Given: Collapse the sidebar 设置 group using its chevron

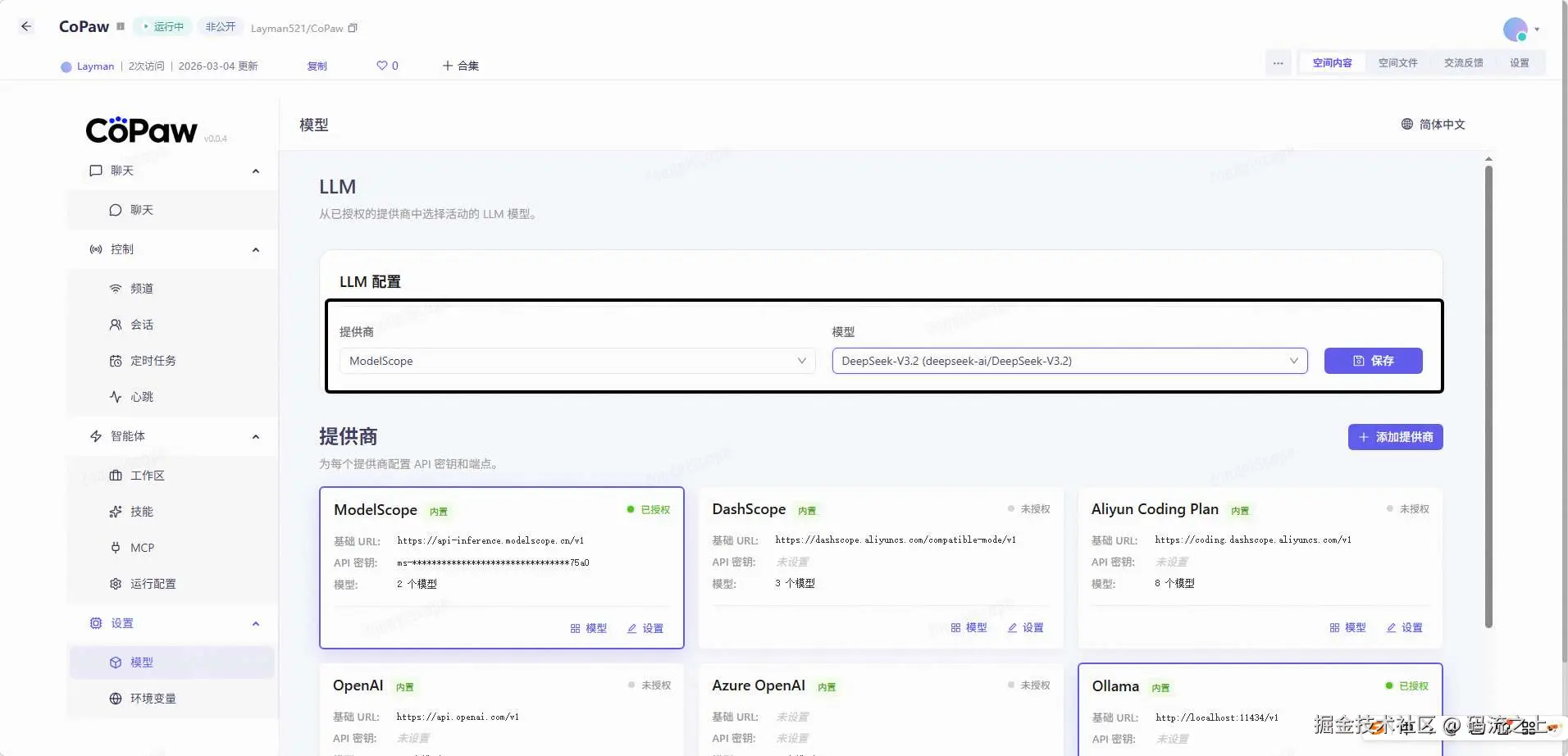Looking at the screenshot, I should [x=256, y=623].
